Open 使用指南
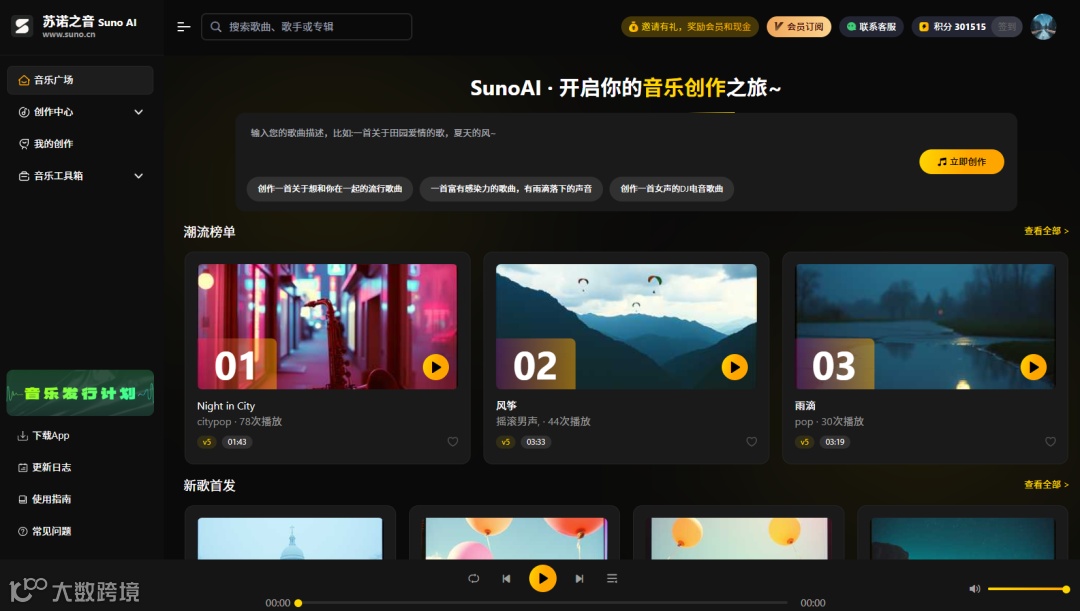The image size is (1080, 611). 45,499
